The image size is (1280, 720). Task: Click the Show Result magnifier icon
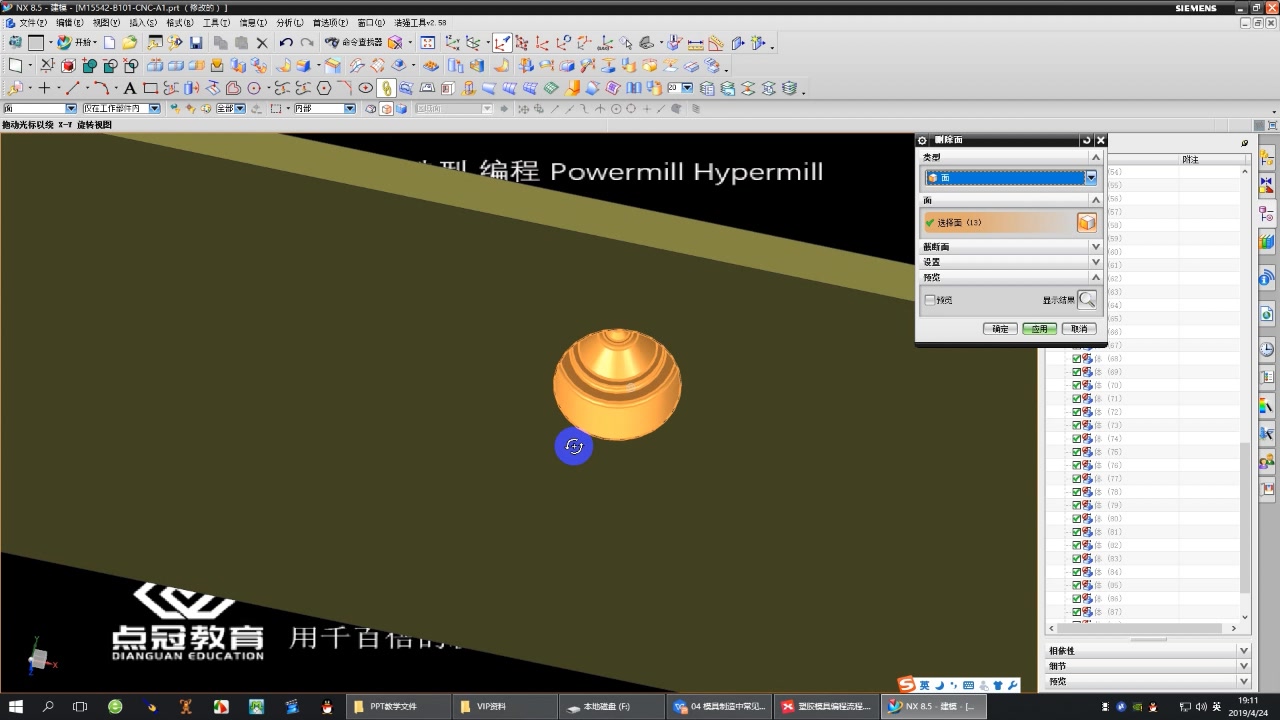tap(1087, 299)
